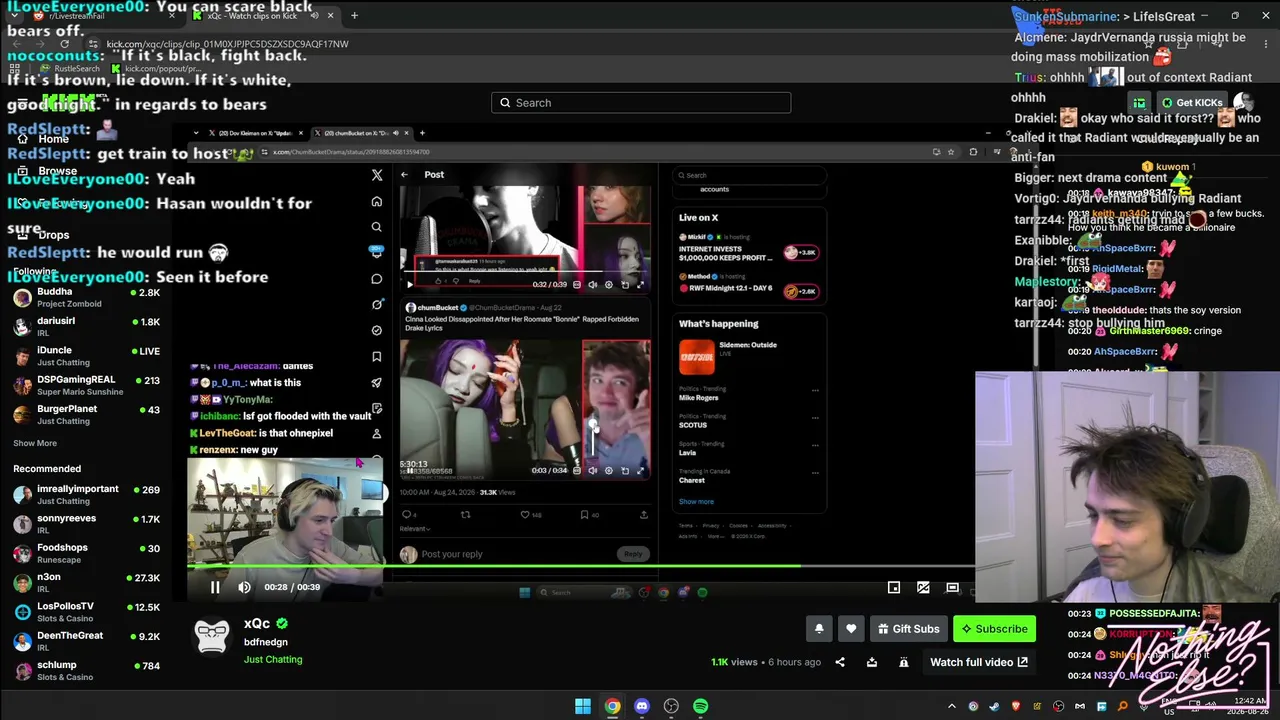Open a new browser tab
Screen dimensions: 1280x720
[354, 15]
